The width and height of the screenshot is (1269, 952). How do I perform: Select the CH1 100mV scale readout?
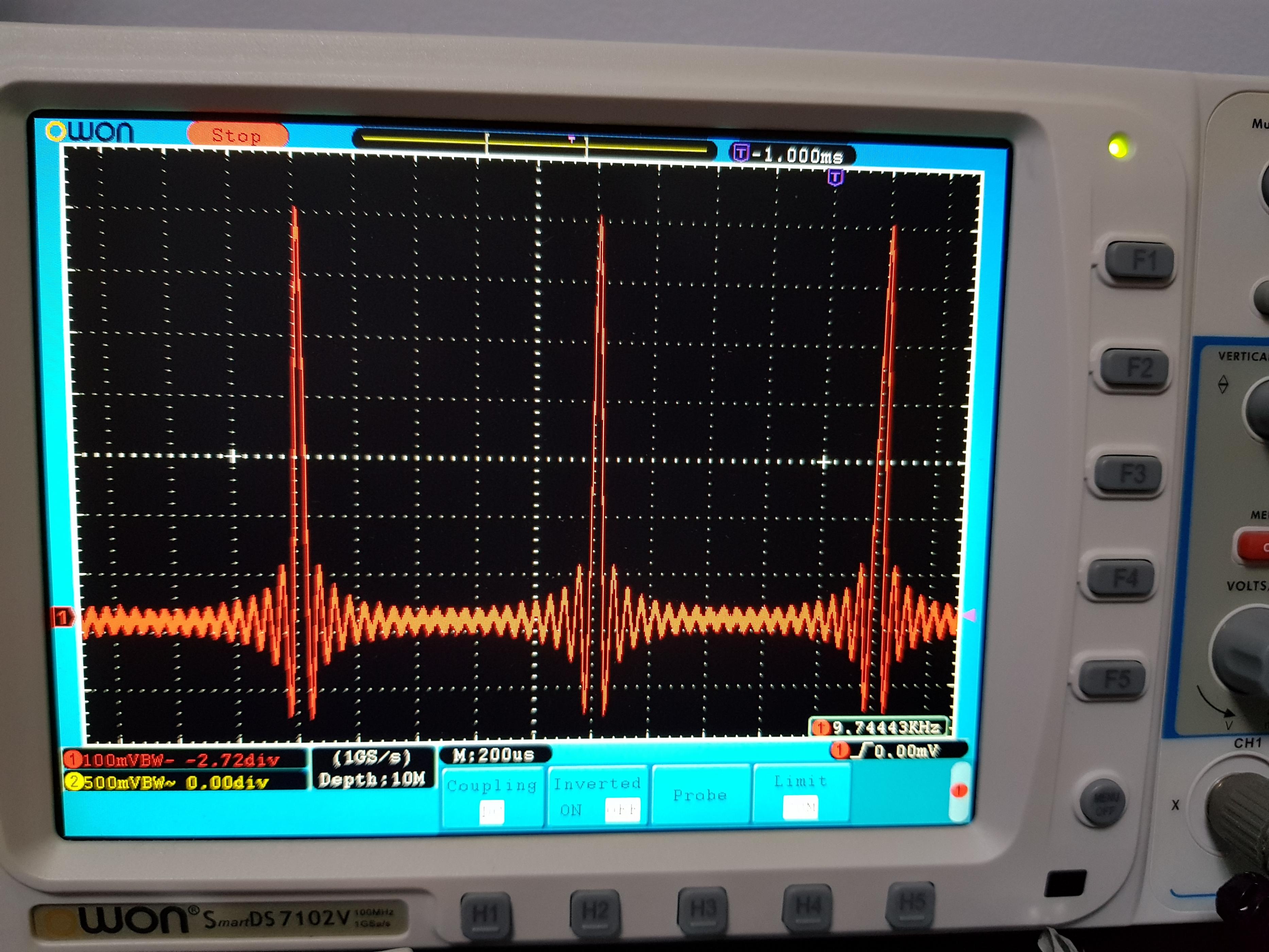(x=184, y=760)
